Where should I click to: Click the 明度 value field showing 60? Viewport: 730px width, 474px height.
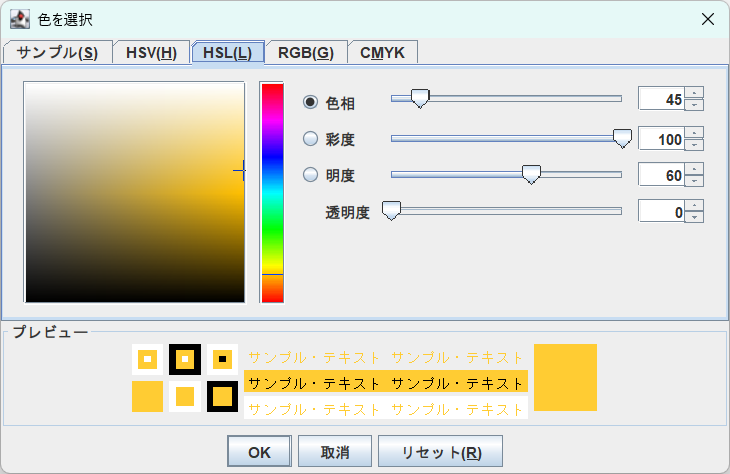click(x=661, y=175)
